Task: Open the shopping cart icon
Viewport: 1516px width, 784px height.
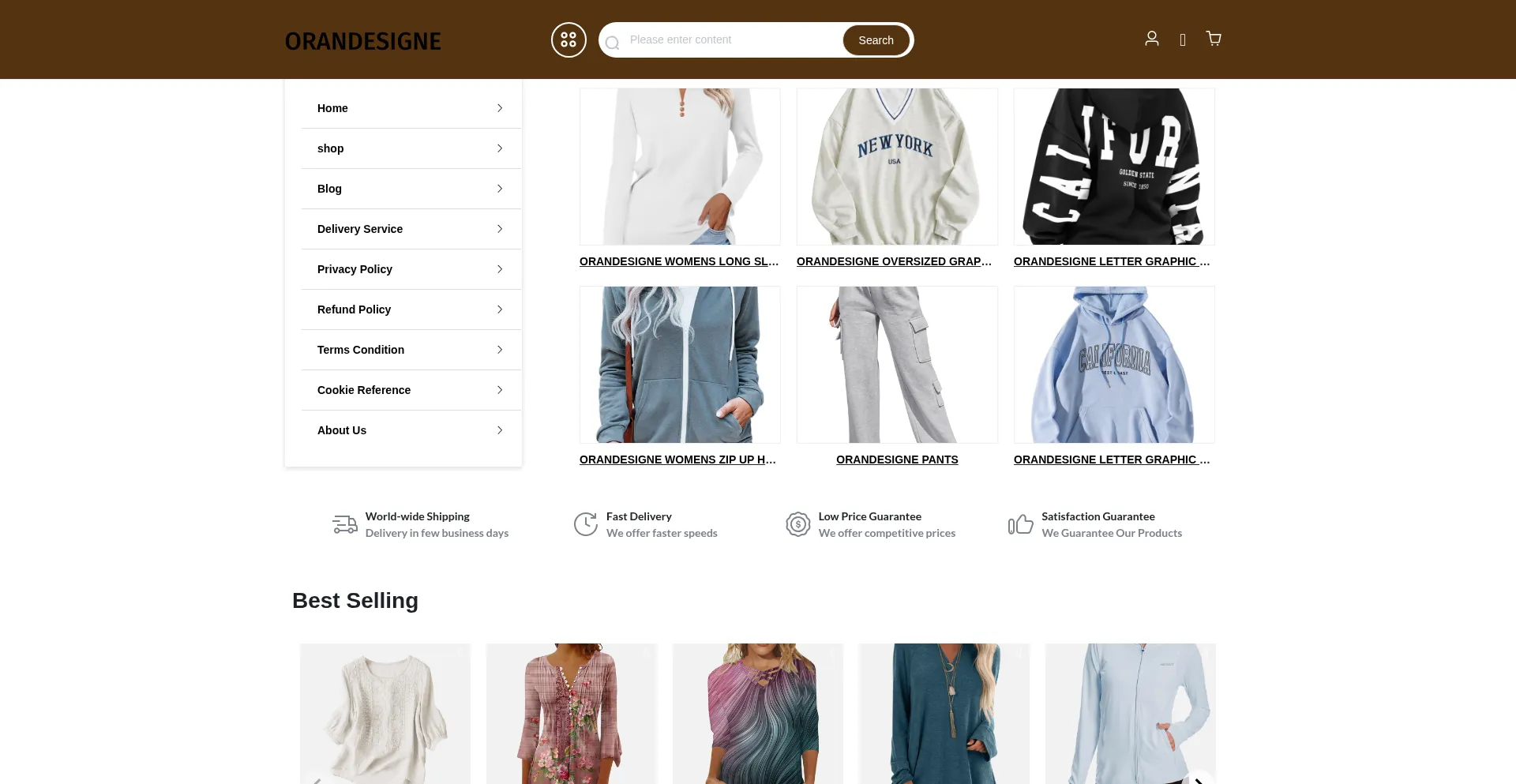Action: point(1214,39)
